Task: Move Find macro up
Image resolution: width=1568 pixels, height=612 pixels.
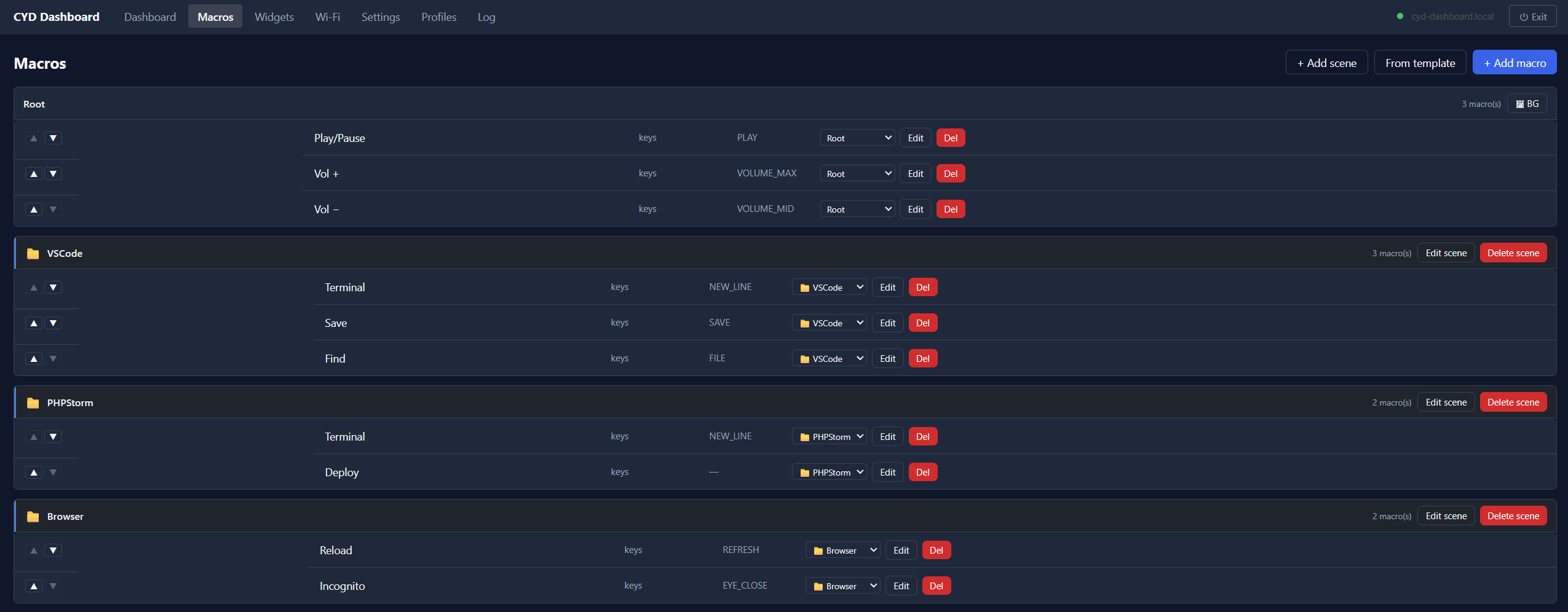Action: click(34, 359)
